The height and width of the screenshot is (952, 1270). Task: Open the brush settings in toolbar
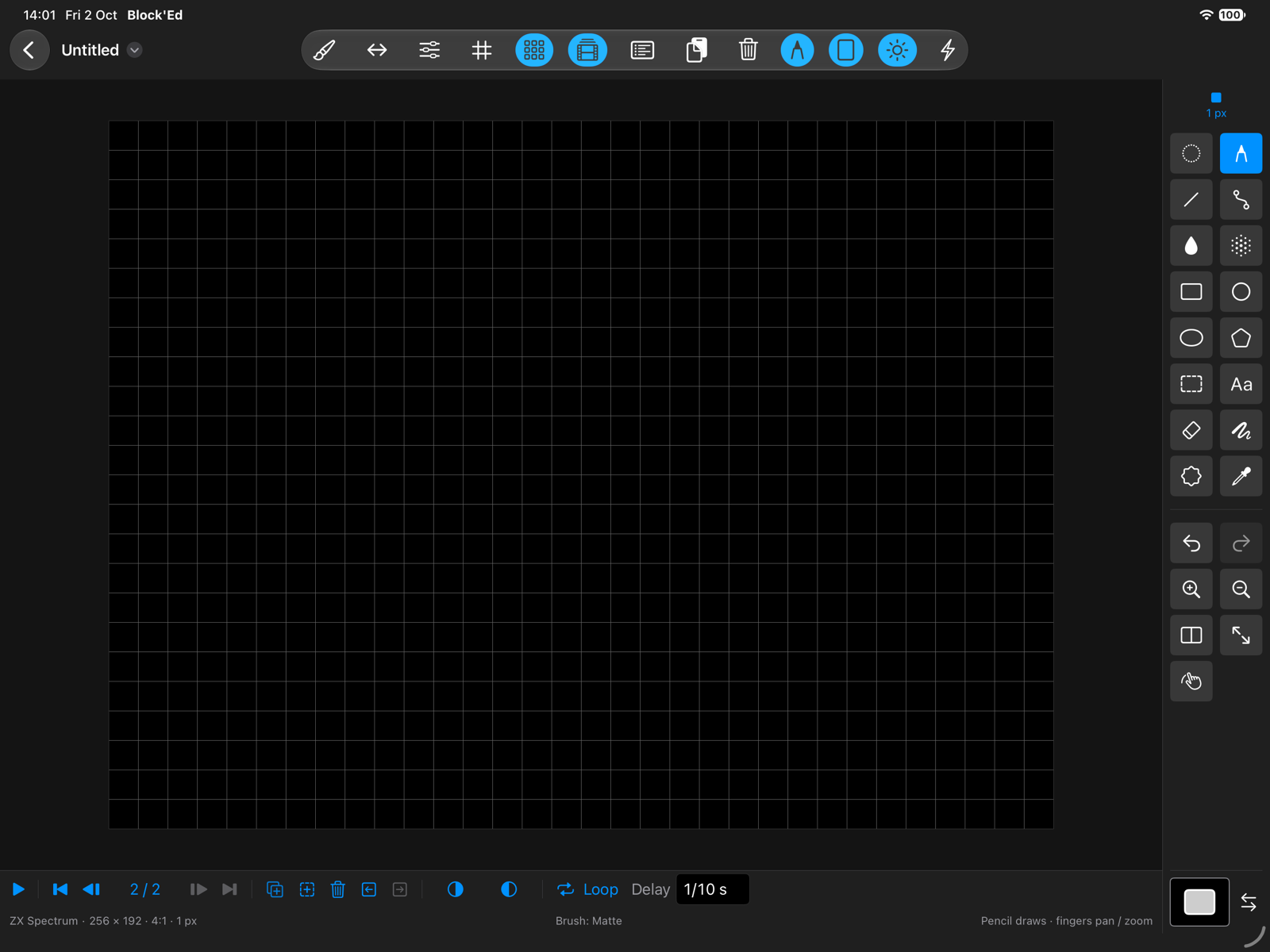324,50
